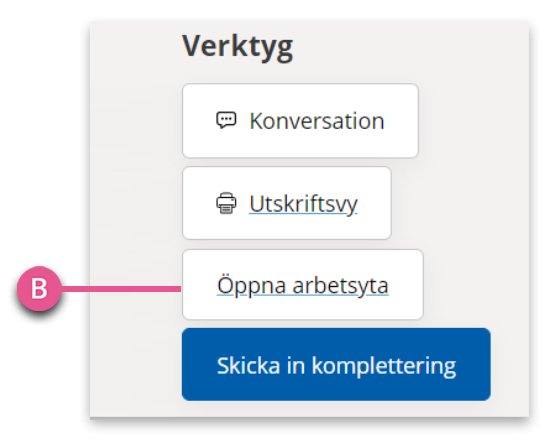Show print view via underlined Utskriftsvy
Image resolution: width=549 pixels, height=445 pixels.
[303, 203]
